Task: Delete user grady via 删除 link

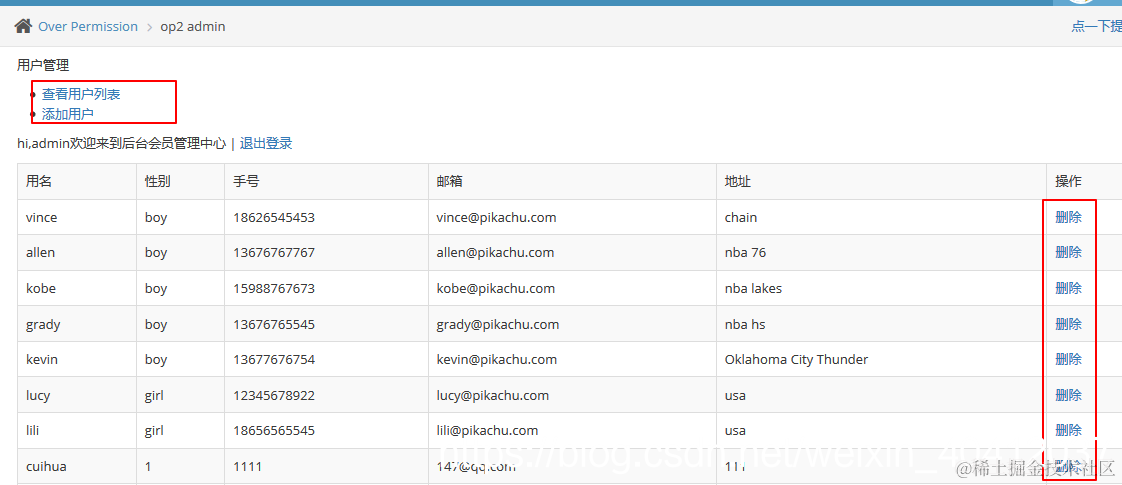Action: pyautogui.click(x=1068, y=324)
